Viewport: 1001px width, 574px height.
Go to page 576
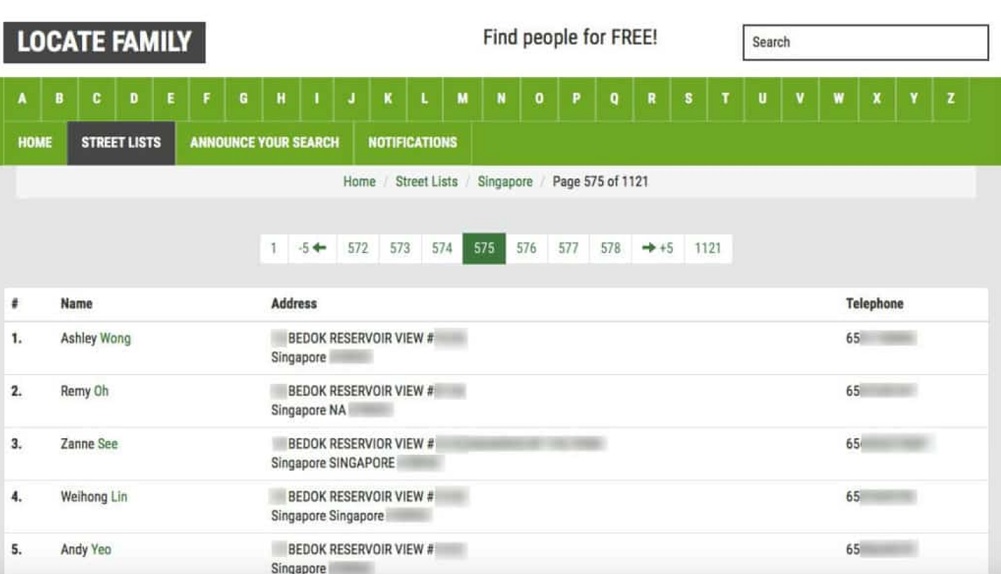[x=526, y=249]
